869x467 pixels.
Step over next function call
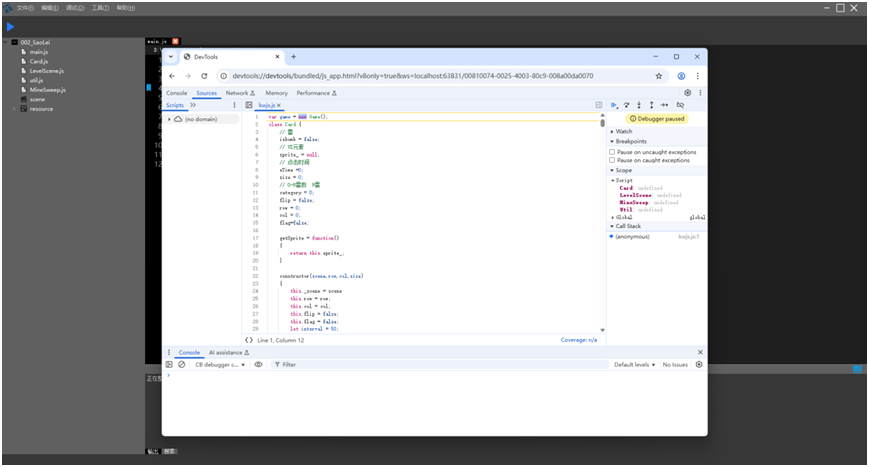(626, 105)
